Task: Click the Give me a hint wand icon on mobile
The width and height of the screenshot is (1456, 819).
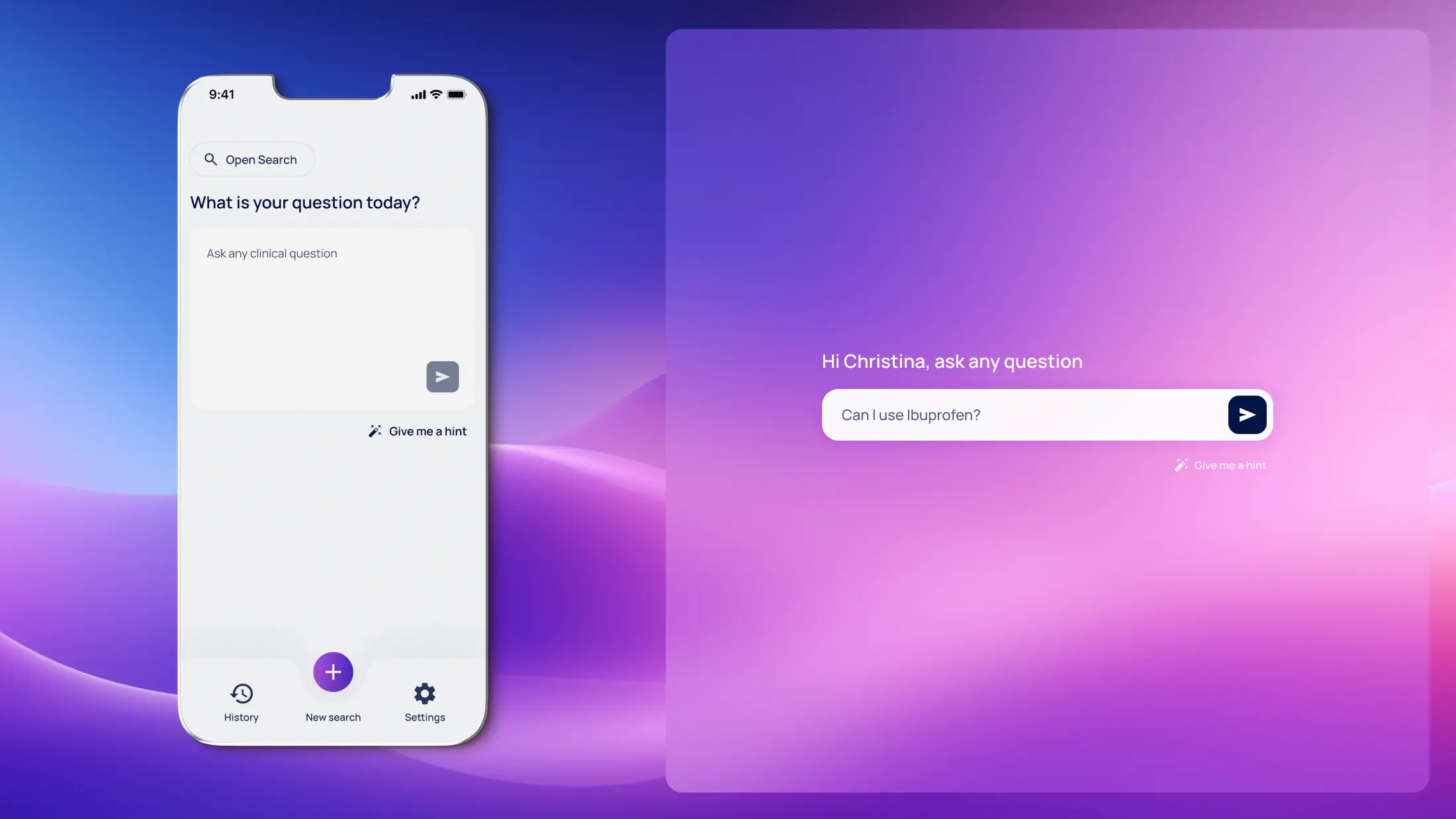Action: click(x=375, y=431)
